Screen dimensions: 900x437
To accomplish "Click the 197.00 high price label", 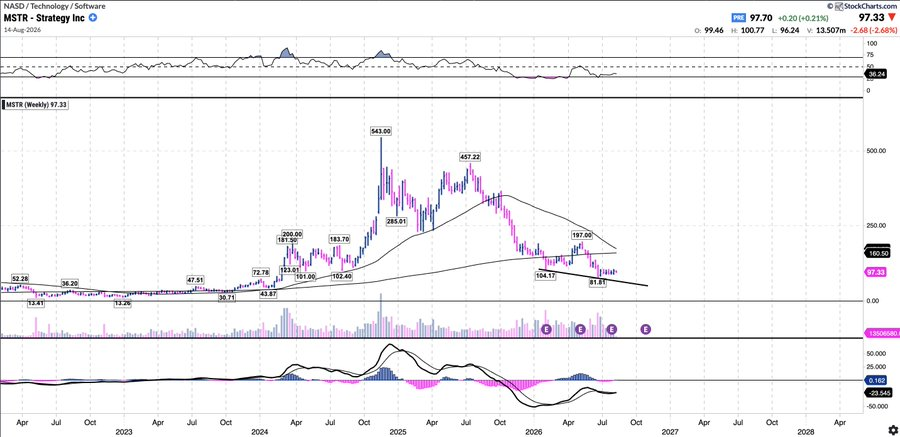I will pos(581,235).
